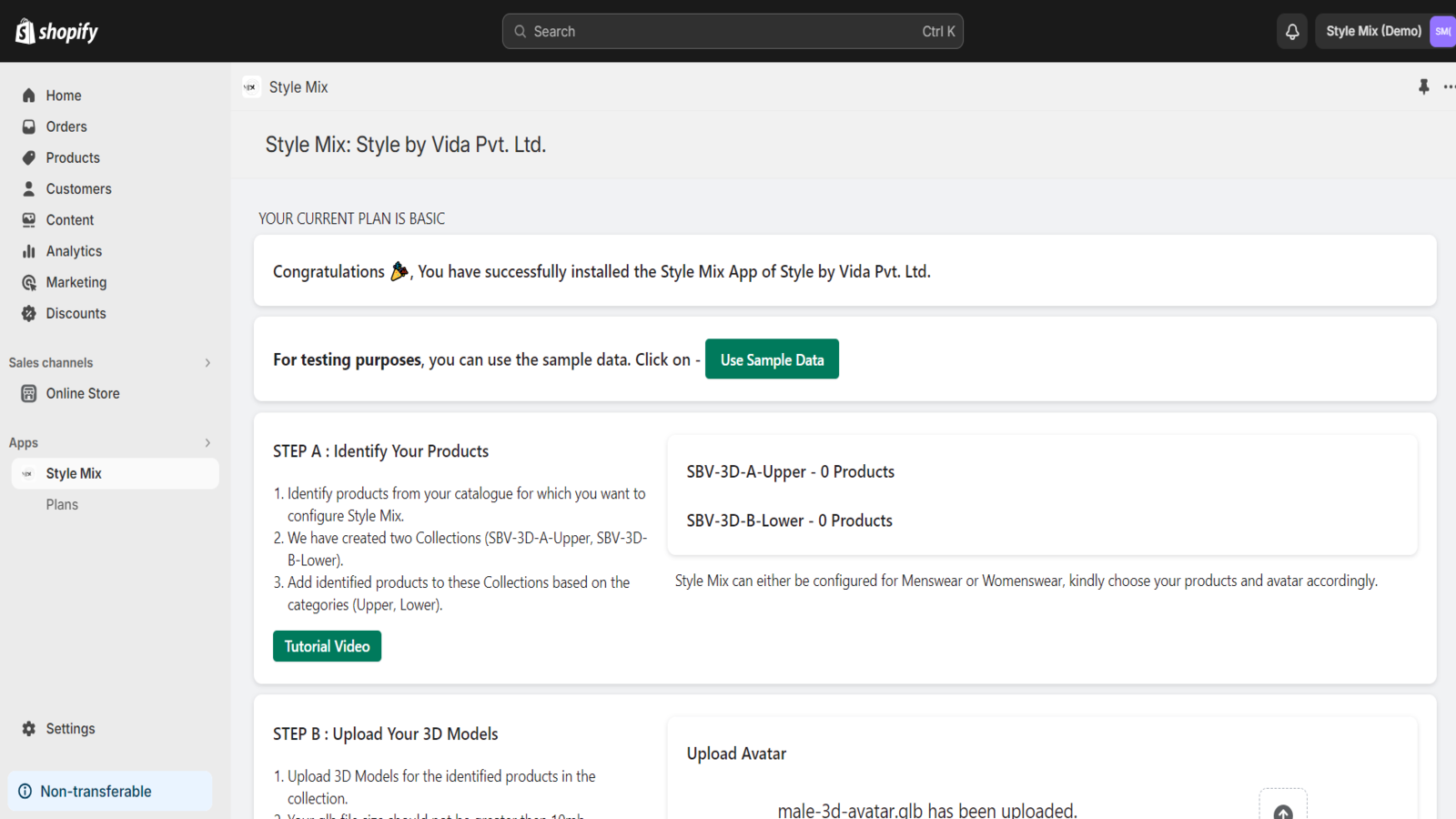Click the Ctrl K shortcut hint
Viewport: 1456px width, 819px height.
coord(938,31)
